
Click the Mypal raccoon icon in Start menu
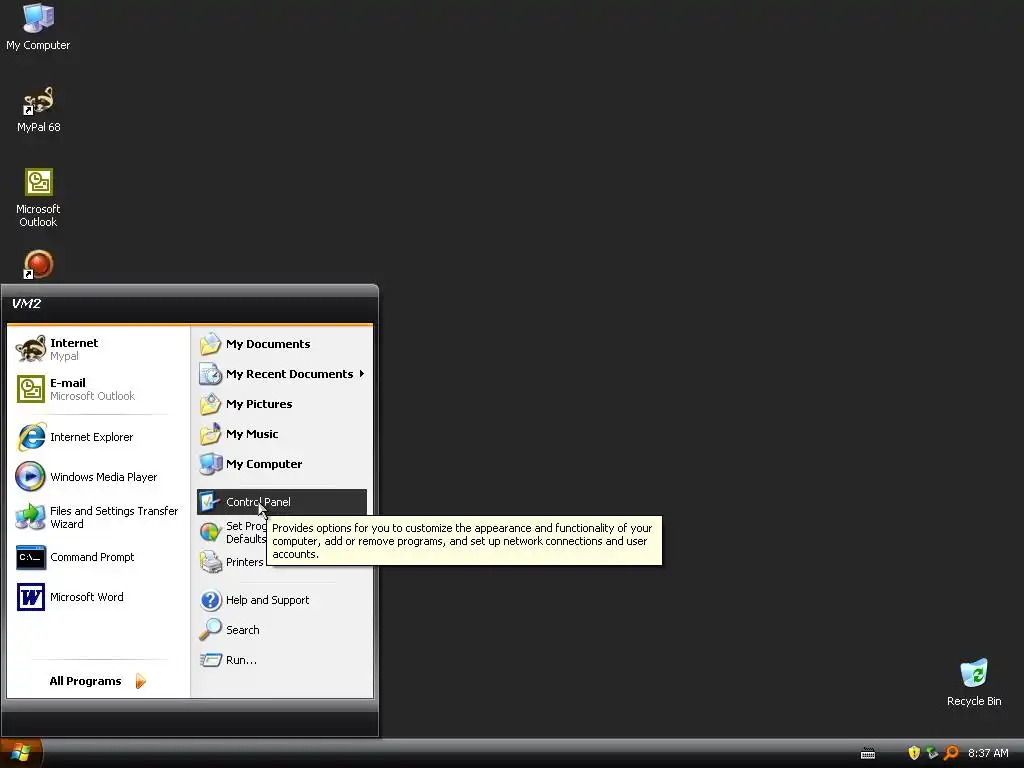(x=31, y=349)
